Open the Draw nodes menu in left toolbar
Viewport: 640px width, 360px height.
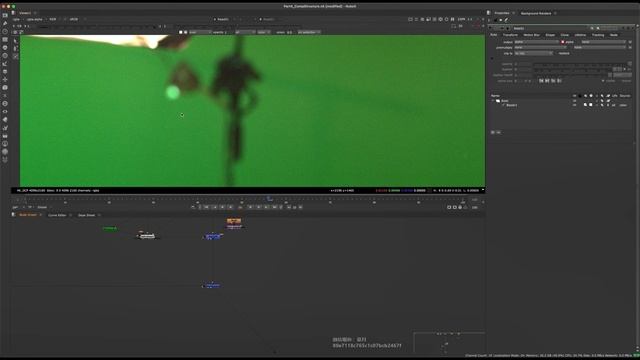[x=5, y=23]
